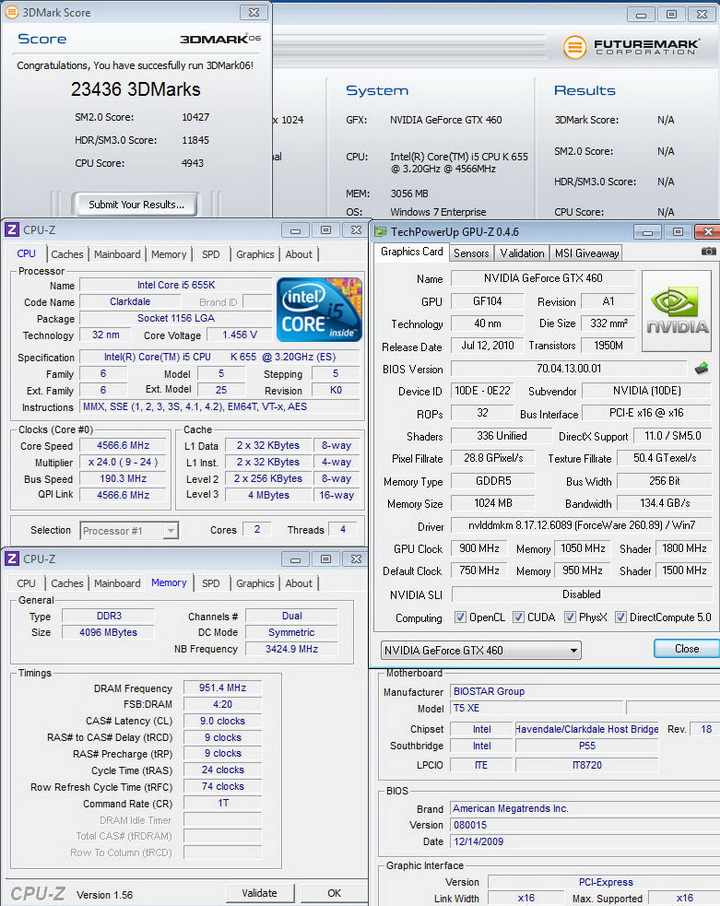
Task: Click the Close button in GPU-Z
Action: click(686, 648)
